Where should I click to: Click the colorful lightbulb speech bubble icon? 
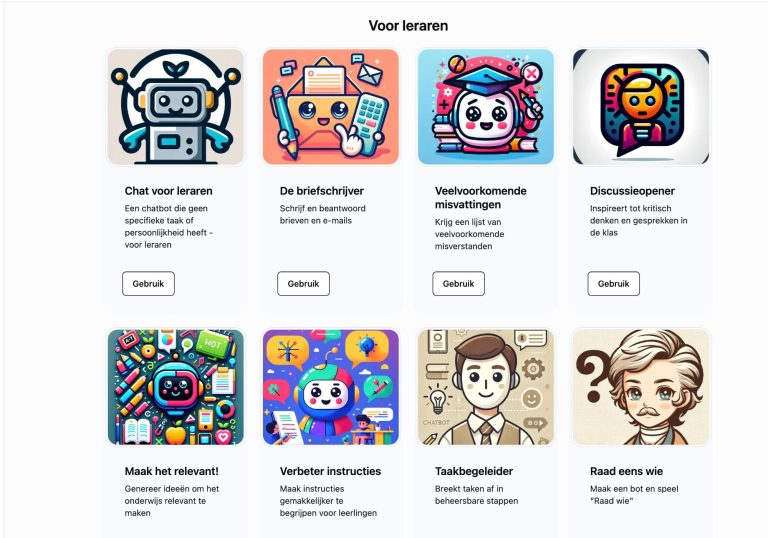(x=641, y=106)
